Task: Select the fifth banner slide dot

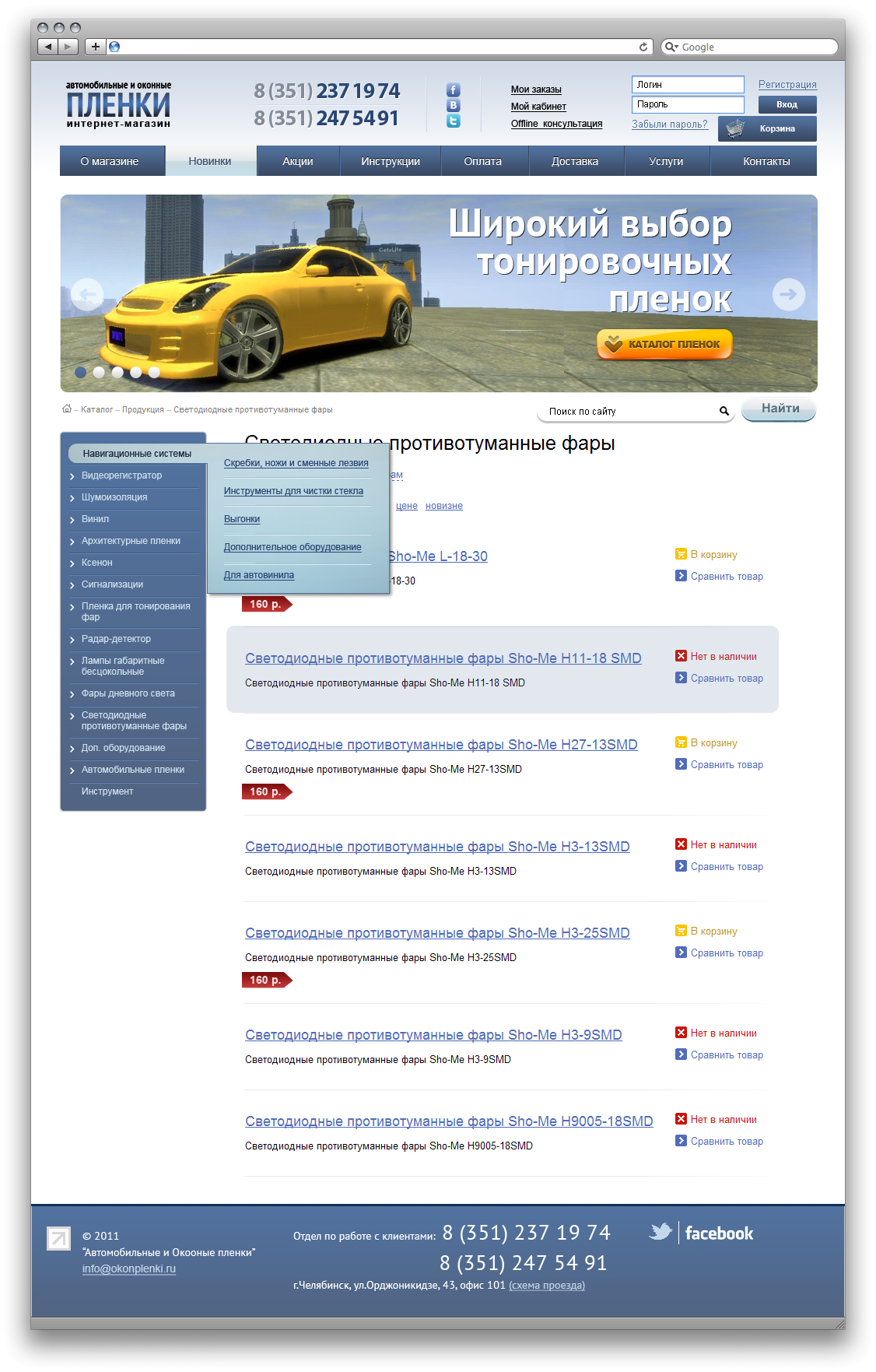Action: tap(154, 372)
